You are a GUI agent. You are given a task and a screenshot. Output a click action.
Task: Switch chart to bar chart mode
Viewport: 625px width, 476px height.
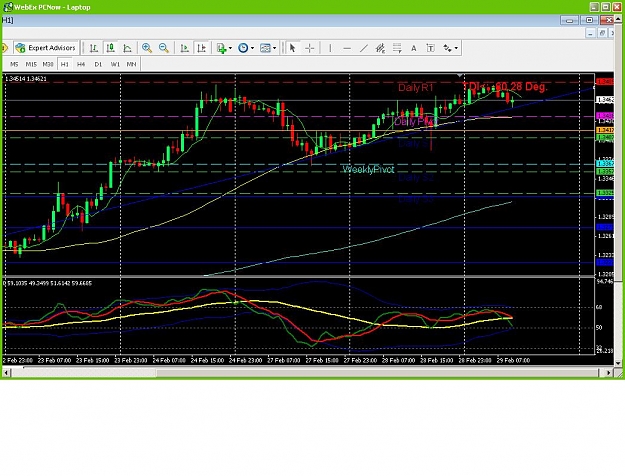[x=94, y=48]
